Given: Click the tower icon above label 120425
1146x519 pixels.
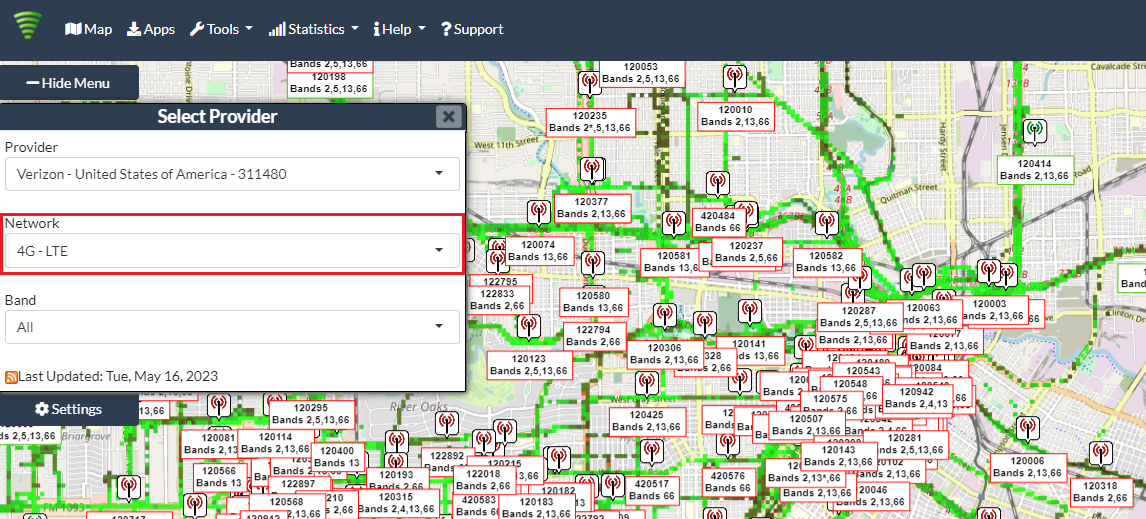Looking at the screenshot, I should click(x=647, y=383).
